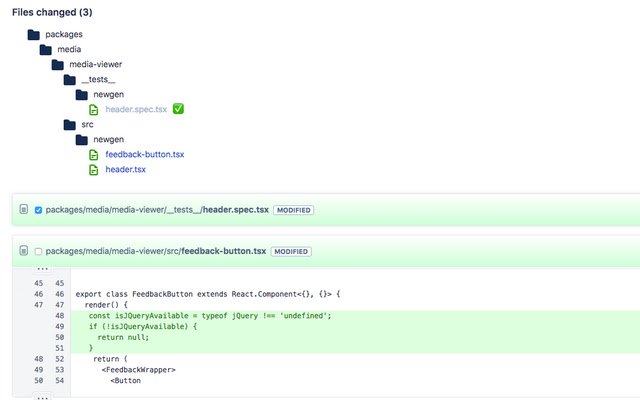The width and height of the screenshot is (640, 400).
Task: Click new line number 51 in gutter
Action: (x=60, y=348)
